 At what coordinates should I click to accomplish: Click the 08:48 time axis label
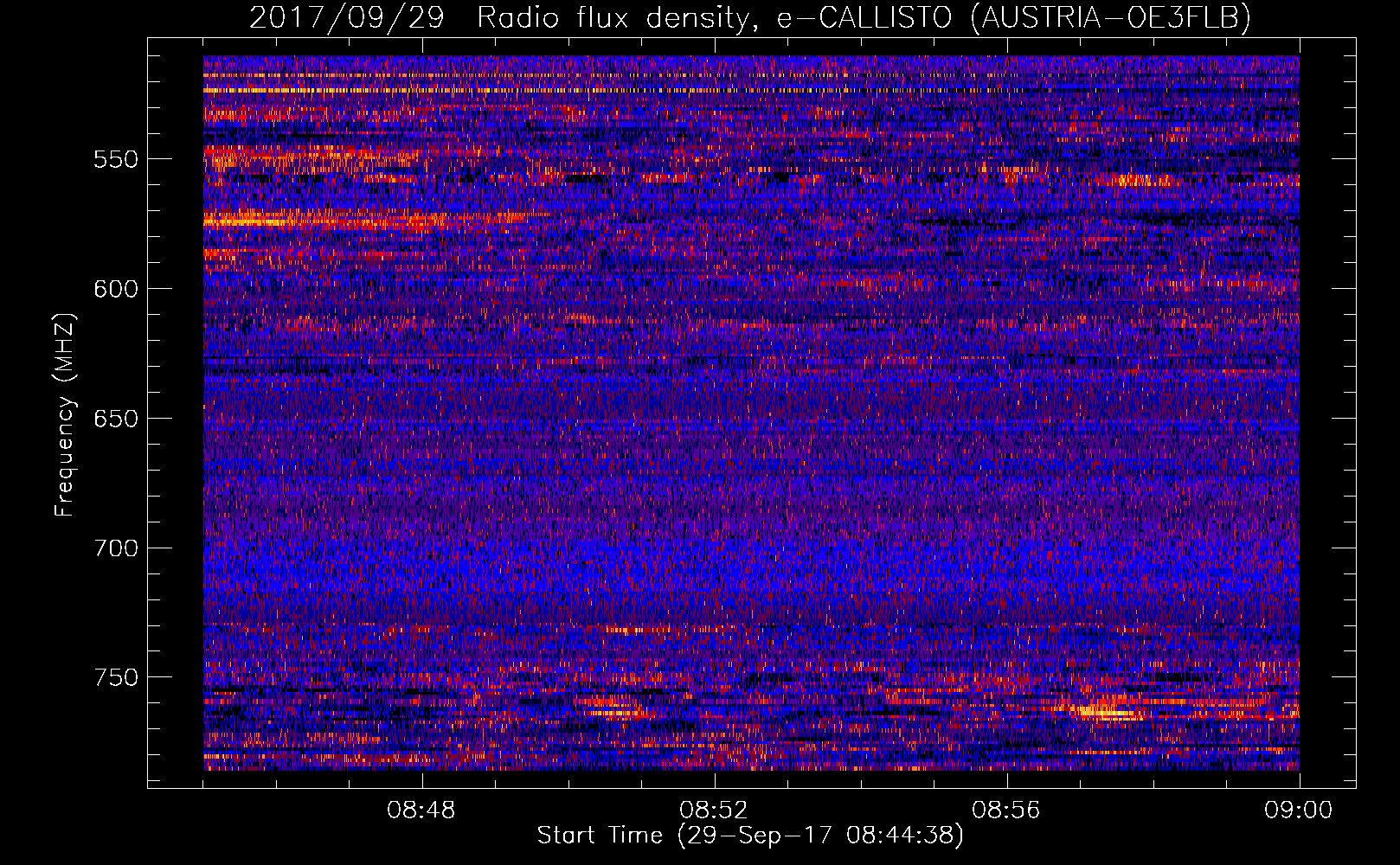(x=422, y=811)
